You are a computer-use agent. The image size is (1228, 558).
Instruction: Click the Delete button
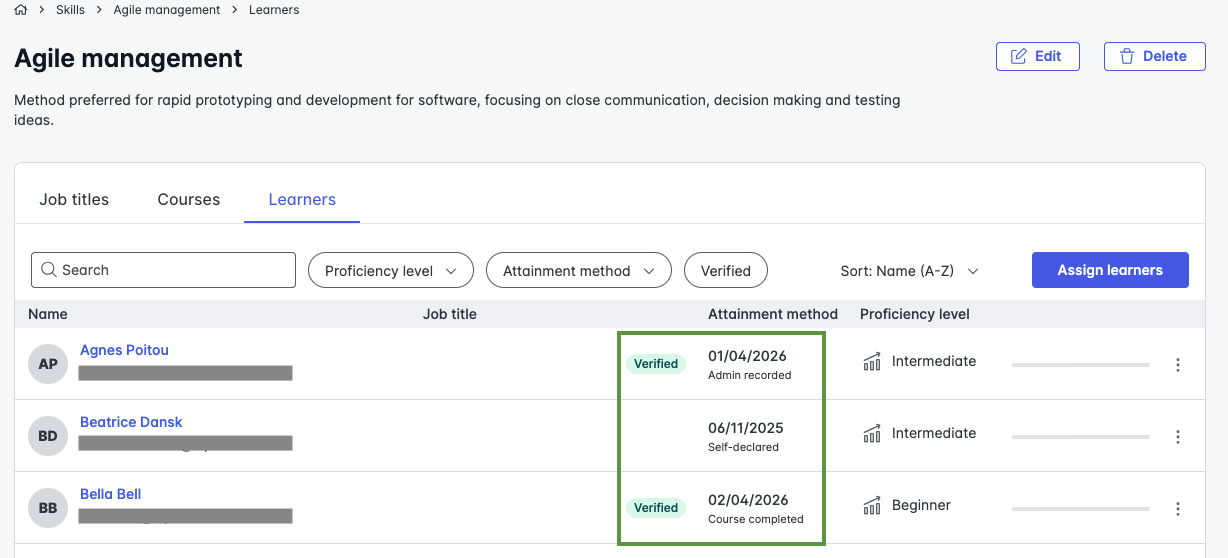[x=1154, y=56]
